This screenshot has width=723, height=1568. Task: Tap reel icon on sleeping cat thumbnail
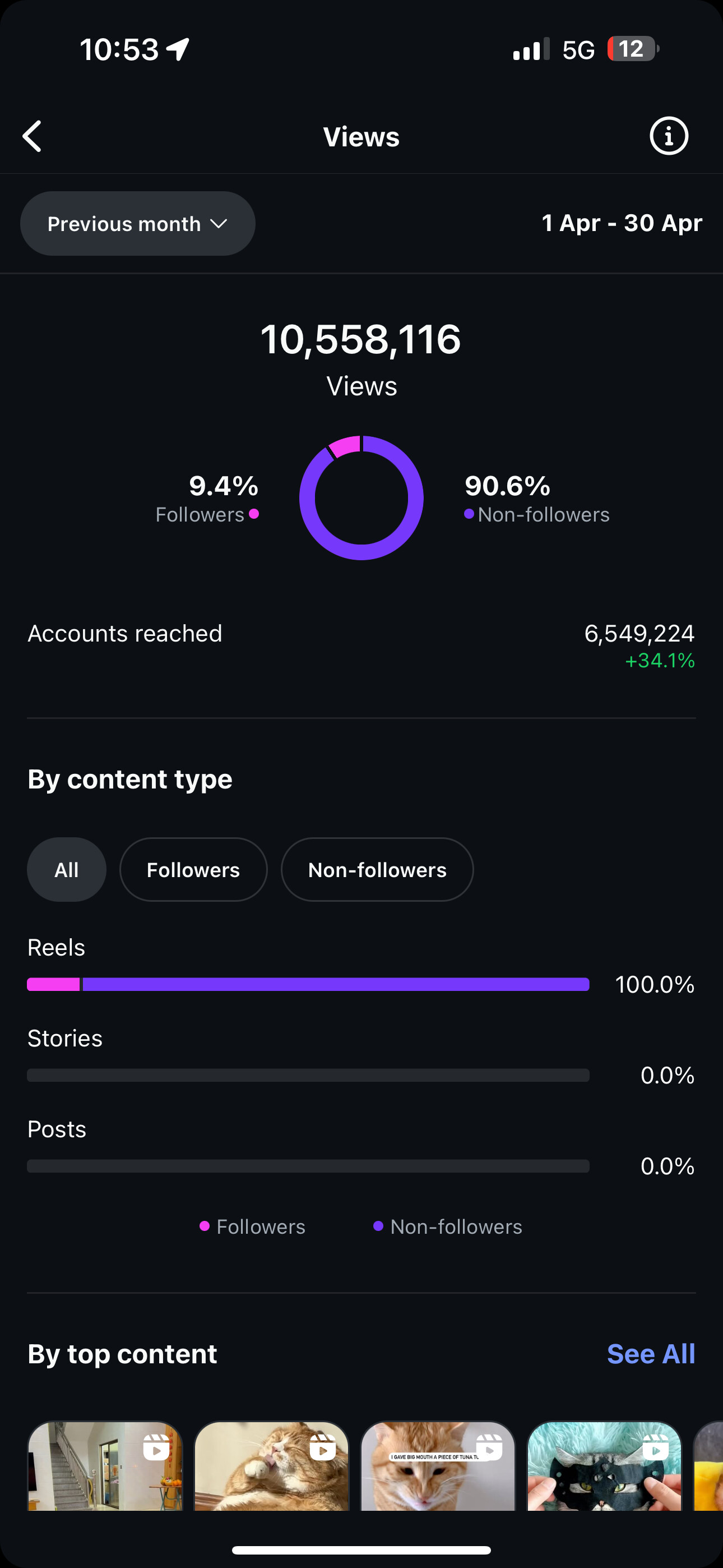(323, 1447)
